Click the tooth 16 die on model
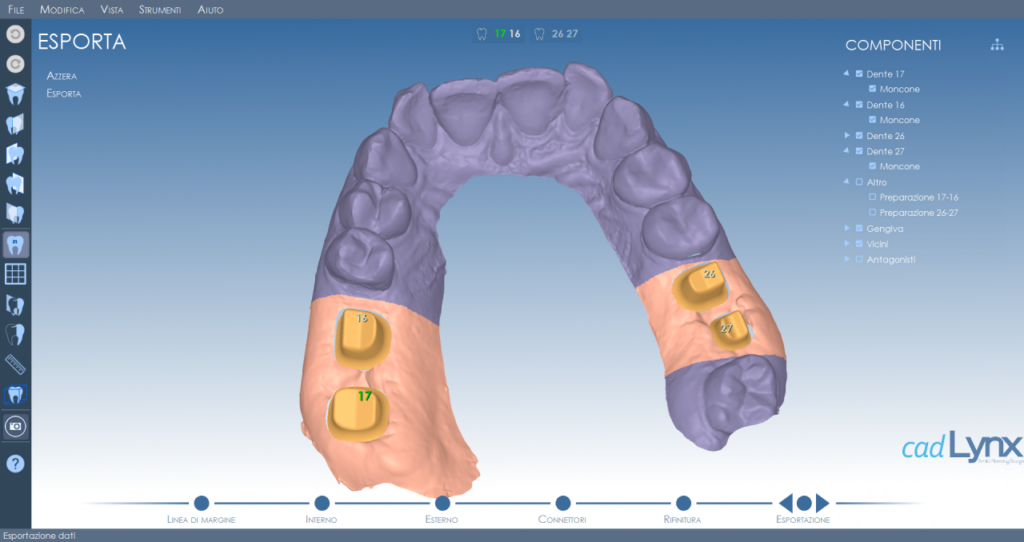The height and width of the screenshot is (542, 1024). click(362, 339)
